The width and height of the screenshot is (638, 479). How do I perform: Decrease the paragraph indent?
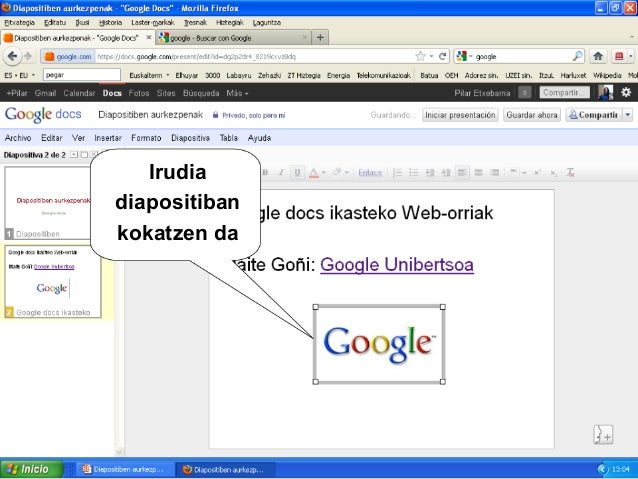pos(430,173)
